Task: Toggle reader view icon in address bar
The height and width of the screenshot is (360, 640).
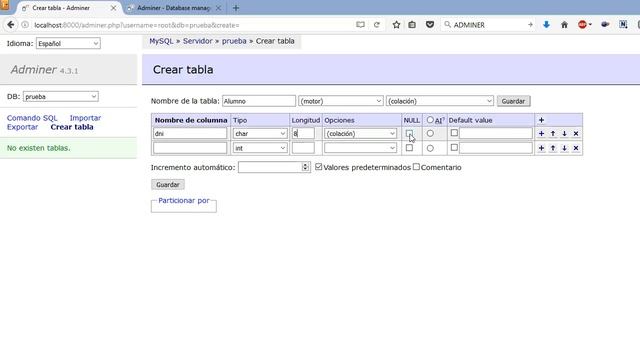Action: [x=360, y=25]
